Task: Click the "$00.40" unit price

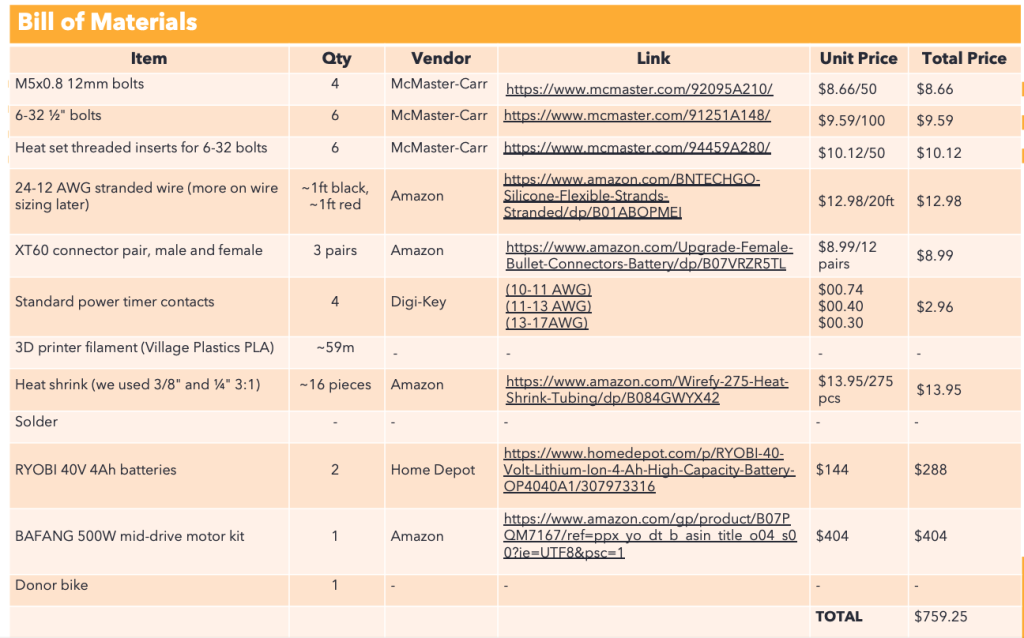Action: click(841, 306)
